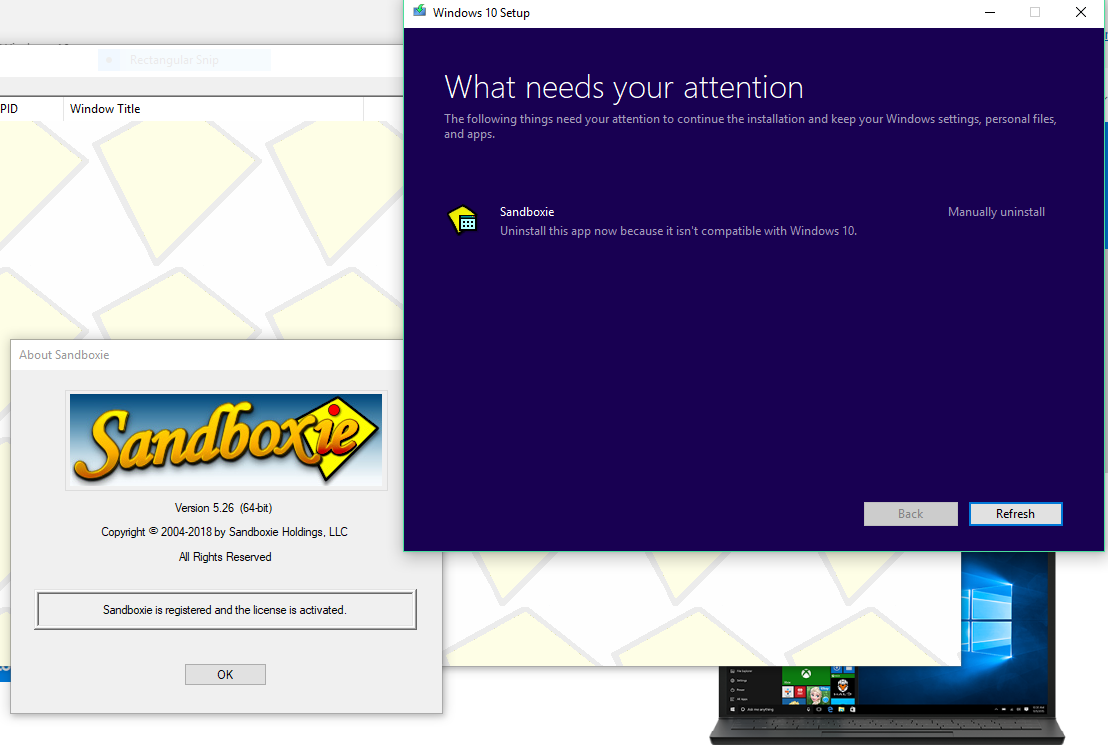Click the 'What needs your attention' heading
The height and width of the screenshot is (745, 1108).
tap(623, 88)
